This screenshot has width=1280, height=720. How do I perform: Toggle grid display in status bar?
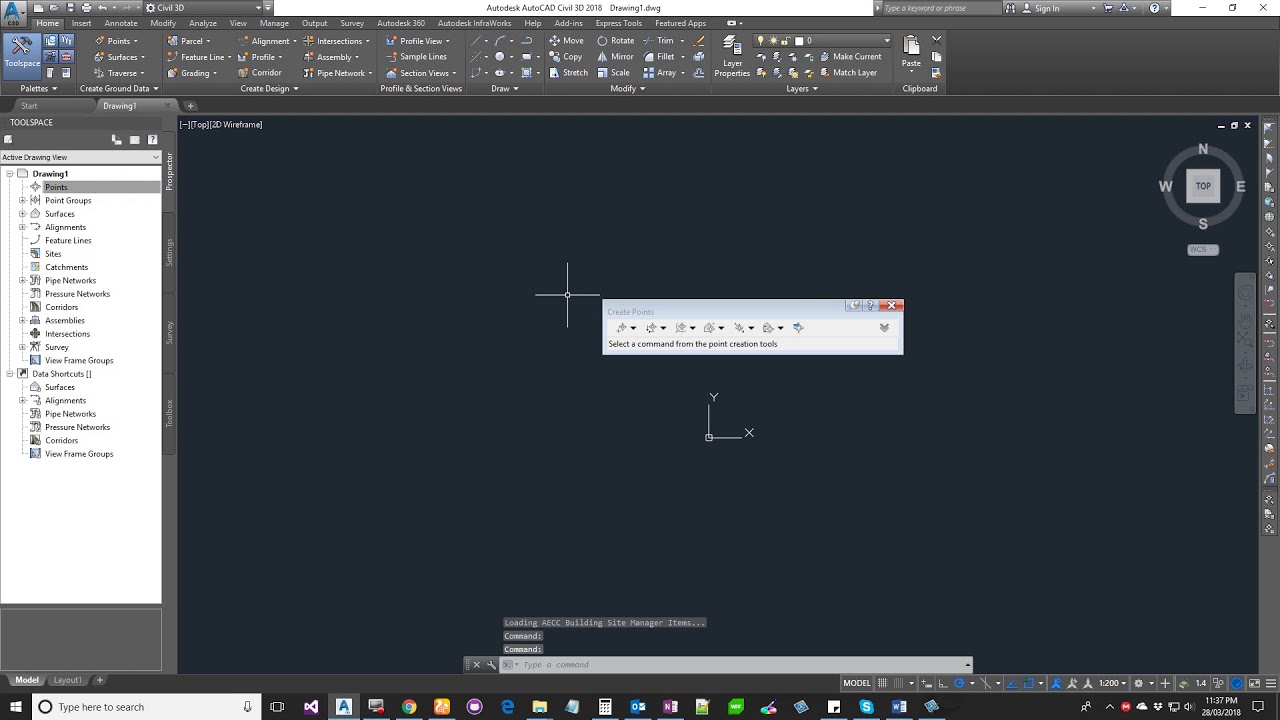click(883, 683)
